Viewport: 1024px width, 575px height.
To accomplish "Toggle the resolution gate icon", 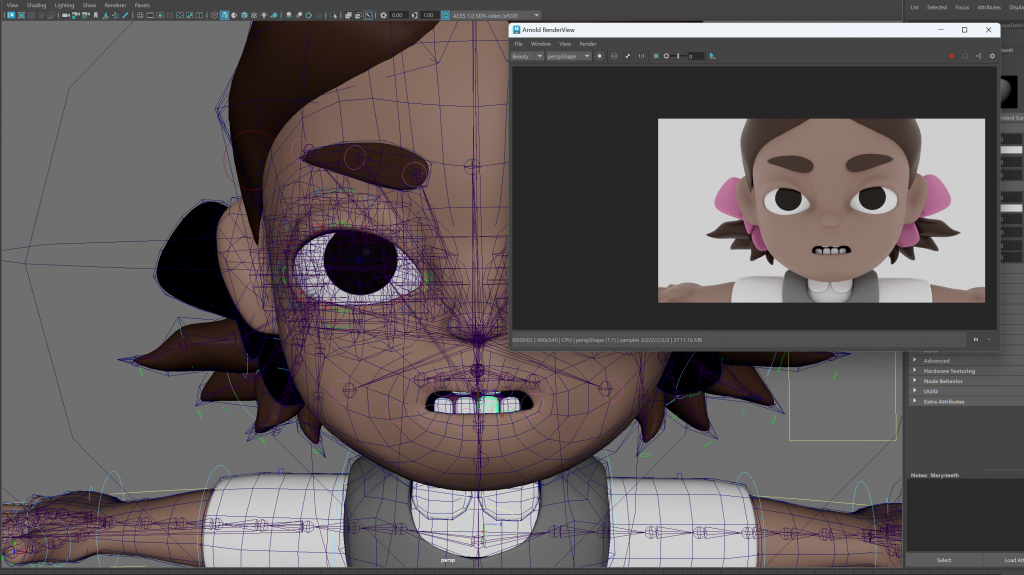I will point(160,15).
